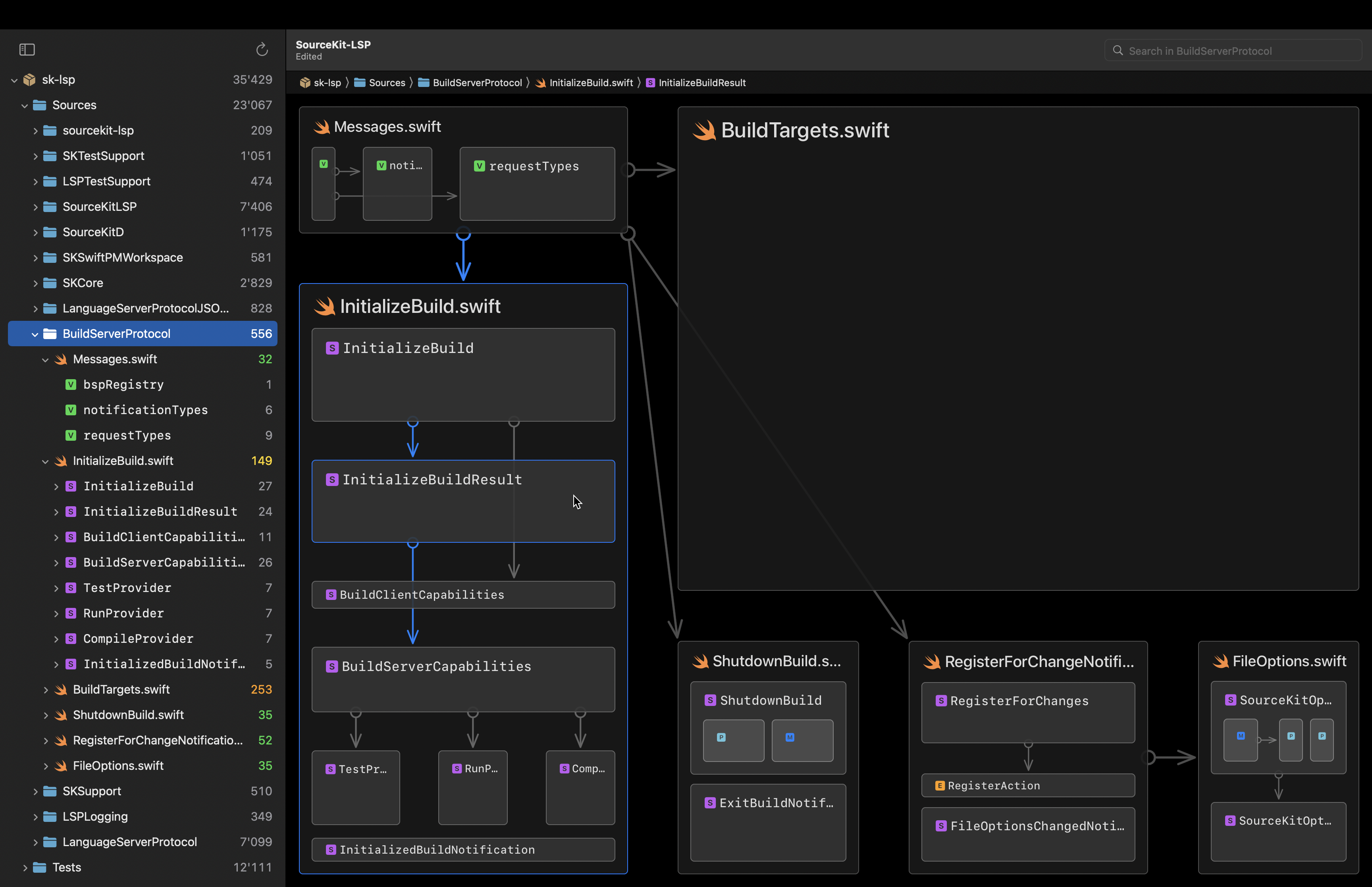
Task: Select CompileProvider row in sidebar
Action: pyautogui.click(x=143, y=639)
